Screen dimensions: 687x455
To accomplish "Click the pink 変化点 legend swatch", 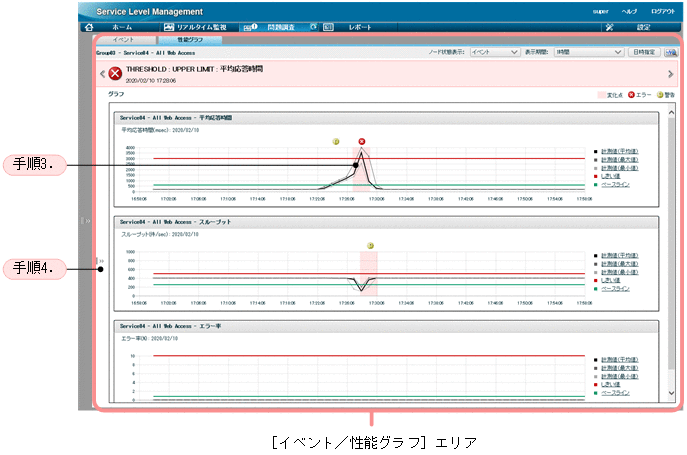I will coord(601,95).
